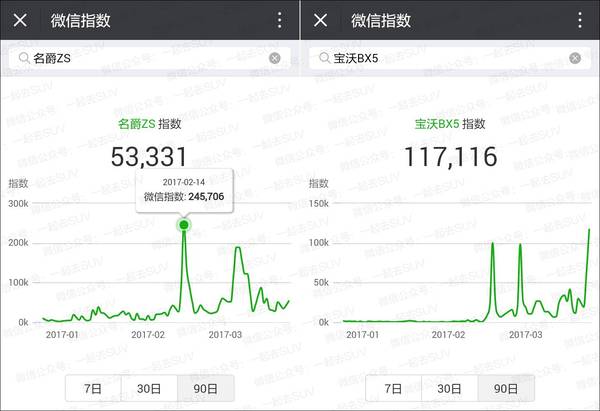Tap search magnifier icon beside 名爵ZS
Viewport: 600px width, 411px height.
click(24, 58)
